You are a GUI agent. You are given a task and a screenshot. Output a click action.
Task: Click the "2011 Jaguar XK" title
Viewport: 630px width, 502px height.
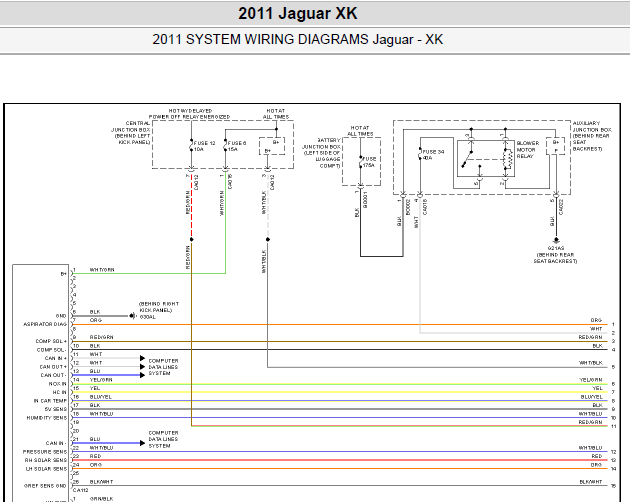tap(297, 13)
